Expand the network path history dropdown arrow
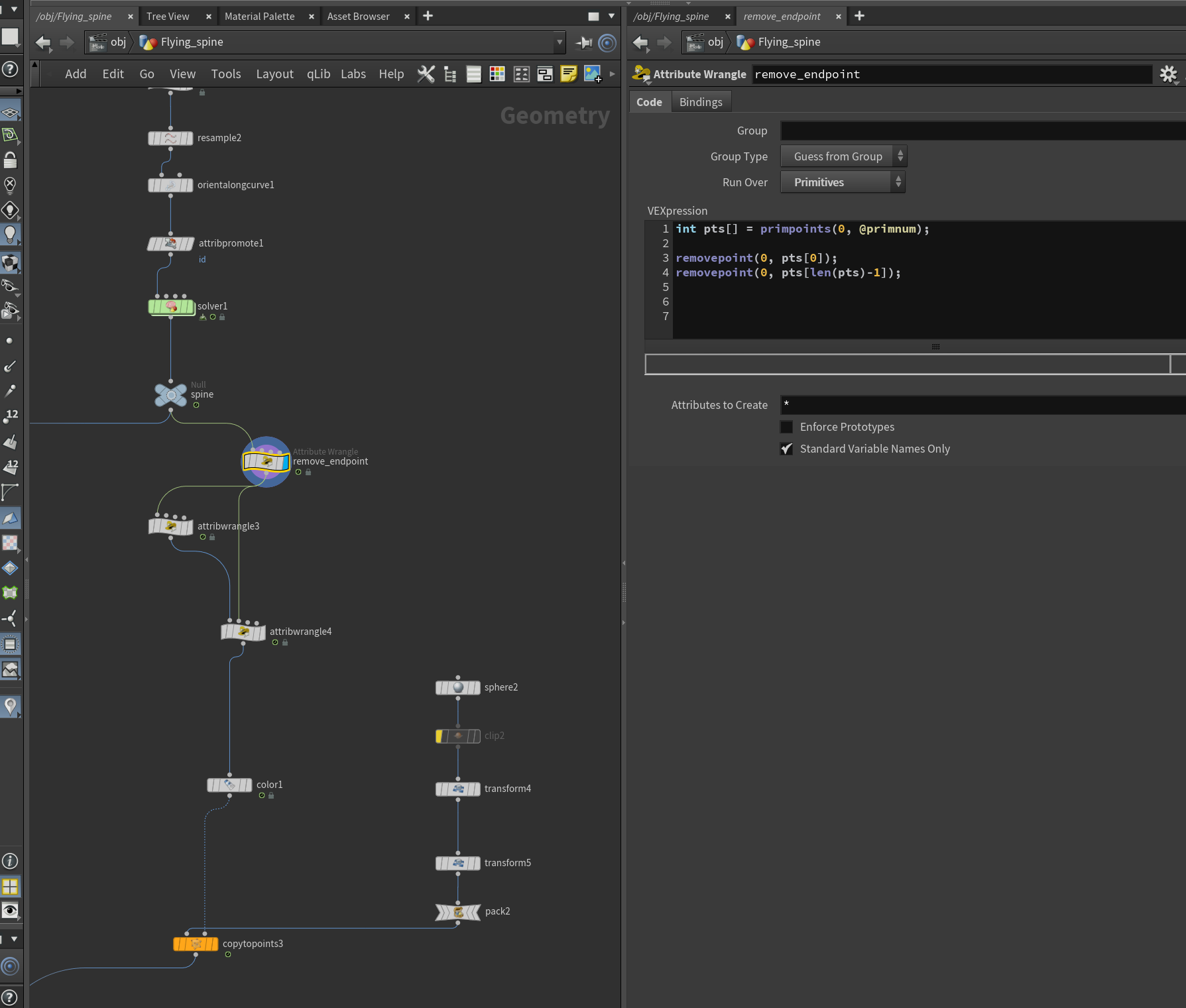The height and width of the screenshot is (1008, 1186). pos(560,42)
